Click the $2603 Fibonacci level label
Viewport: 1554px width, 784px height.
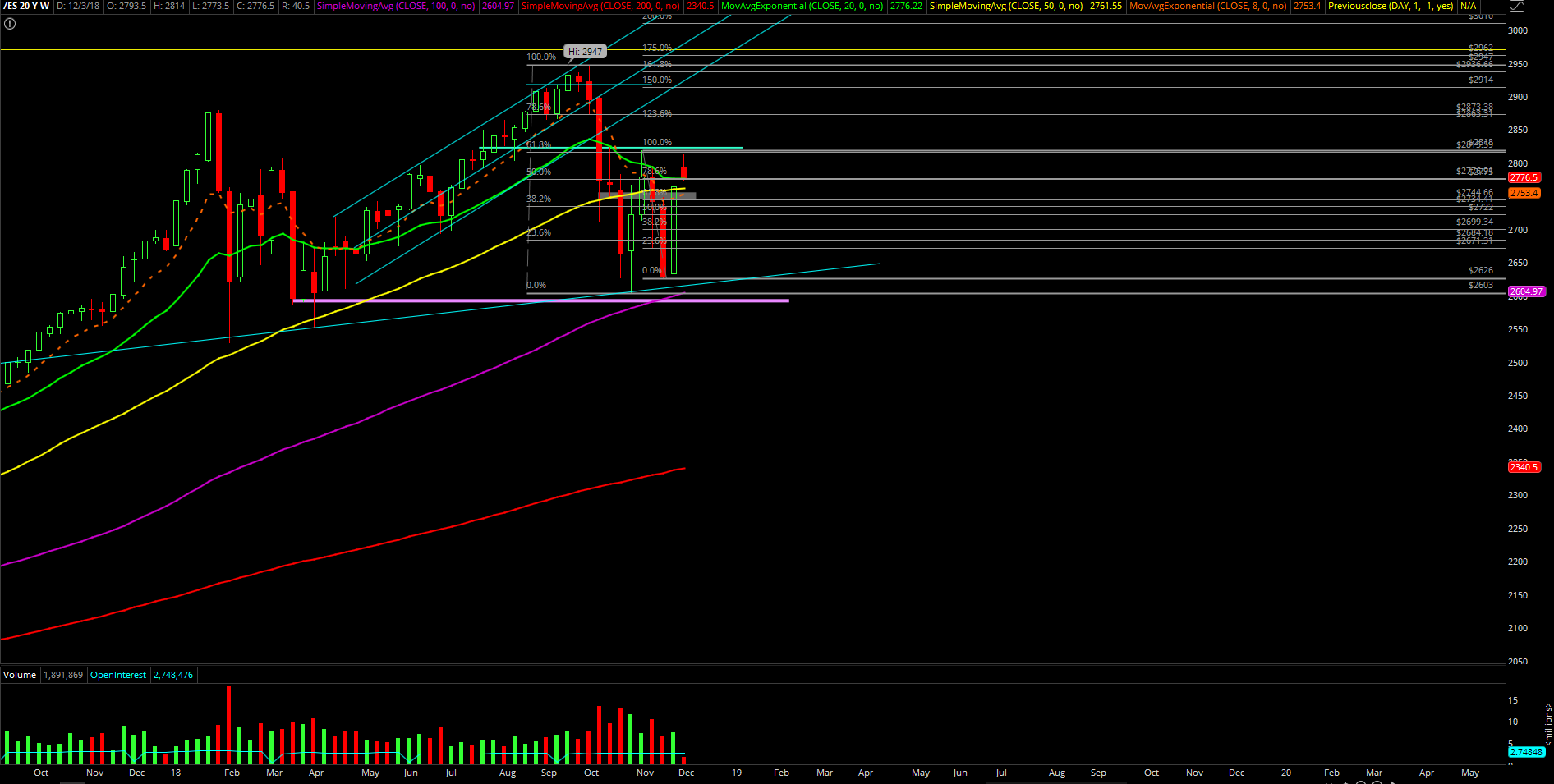pos(1481,285)
